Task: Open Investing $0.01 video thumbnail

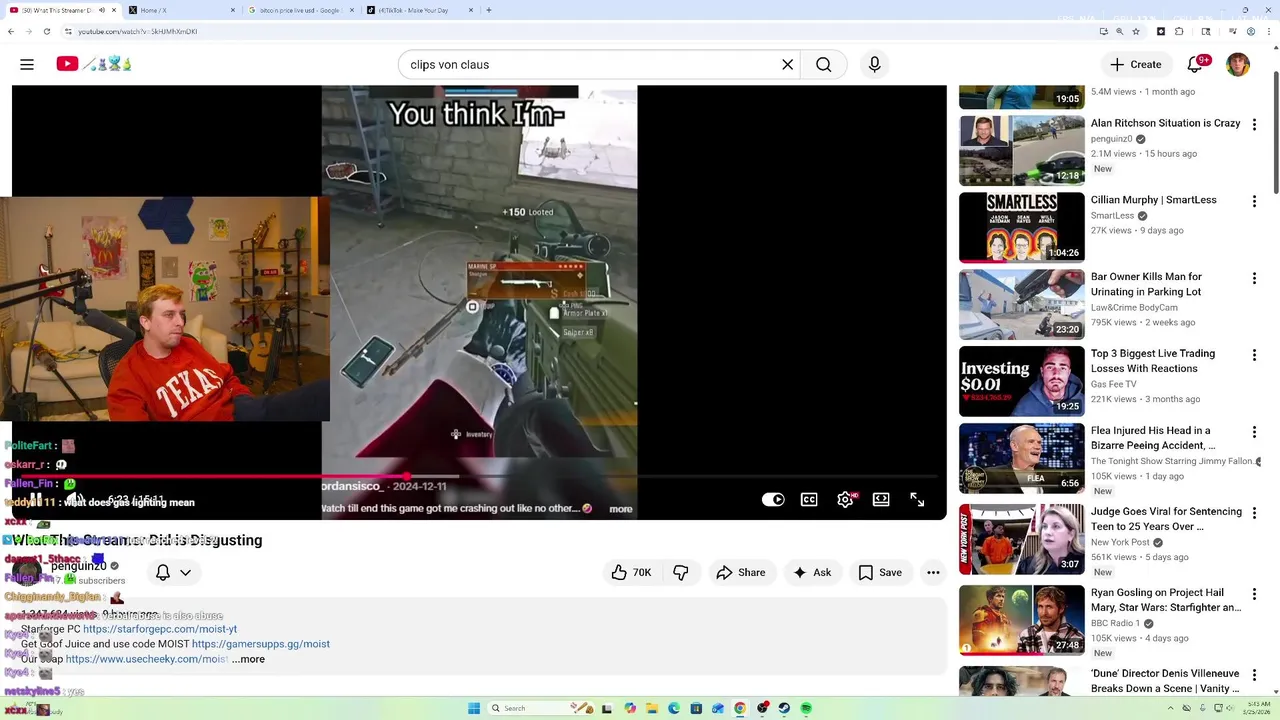Action: point(1021,381)
